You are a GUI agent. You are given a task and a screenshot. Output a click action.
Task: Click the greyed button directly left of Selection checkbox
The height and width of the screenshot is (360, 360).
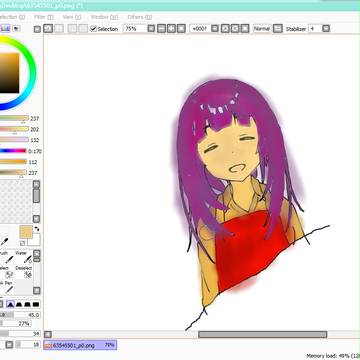coord(83,29)
